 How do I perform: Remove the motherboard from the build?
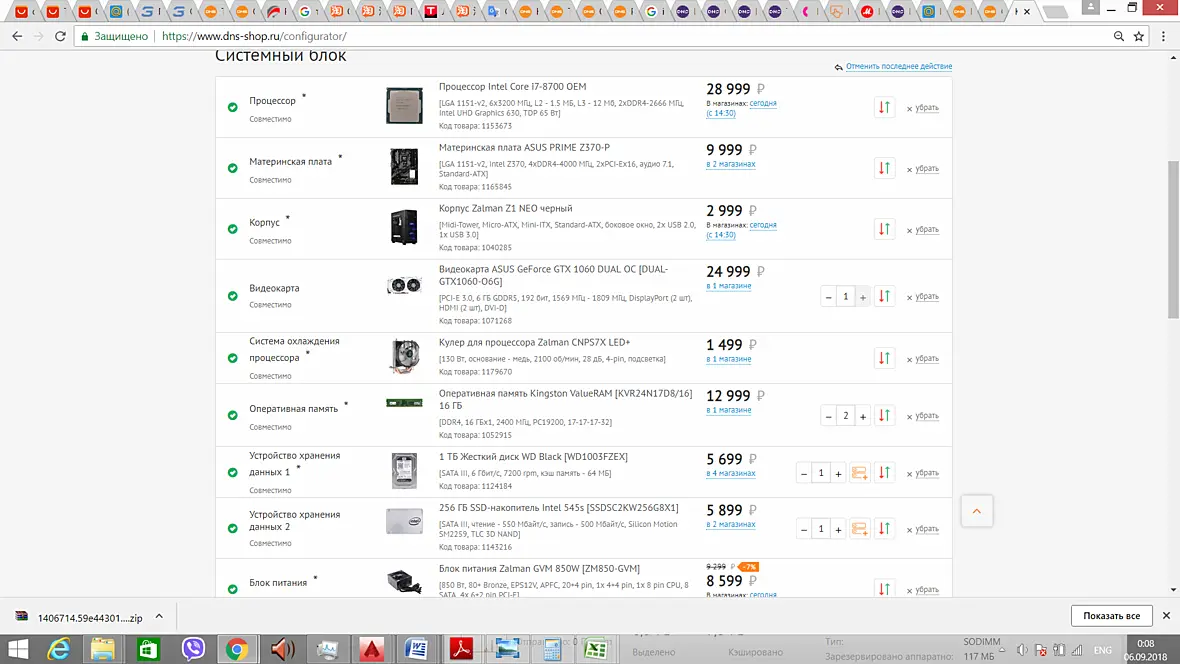pyautogui.click(x=923, y=169)
